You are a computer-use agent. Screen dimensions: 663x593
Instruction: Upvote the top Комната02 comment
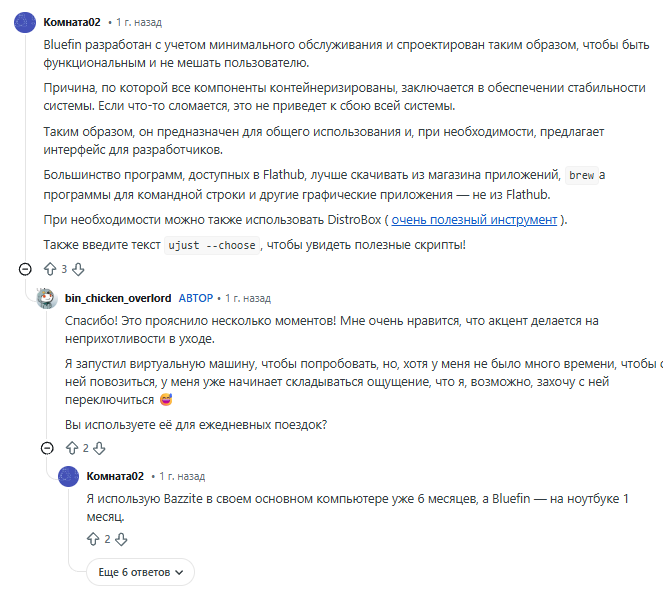tap(49, 269)
